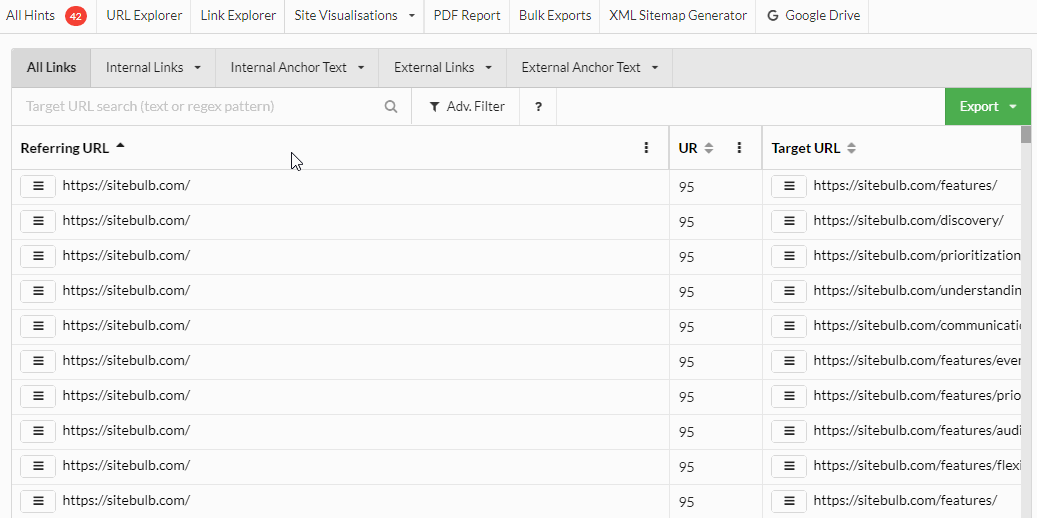
Task: Click the Target URL text sitebulb.com/communicatio
Action: point(917,325)
